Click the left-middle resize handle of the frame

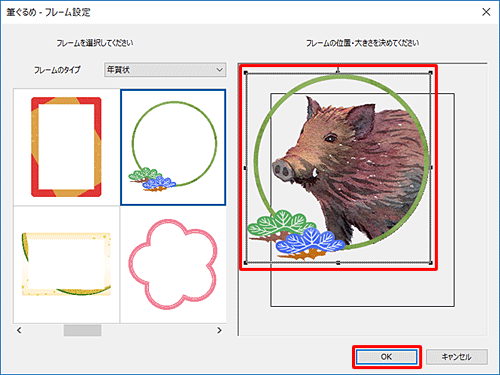click(246, 168)
